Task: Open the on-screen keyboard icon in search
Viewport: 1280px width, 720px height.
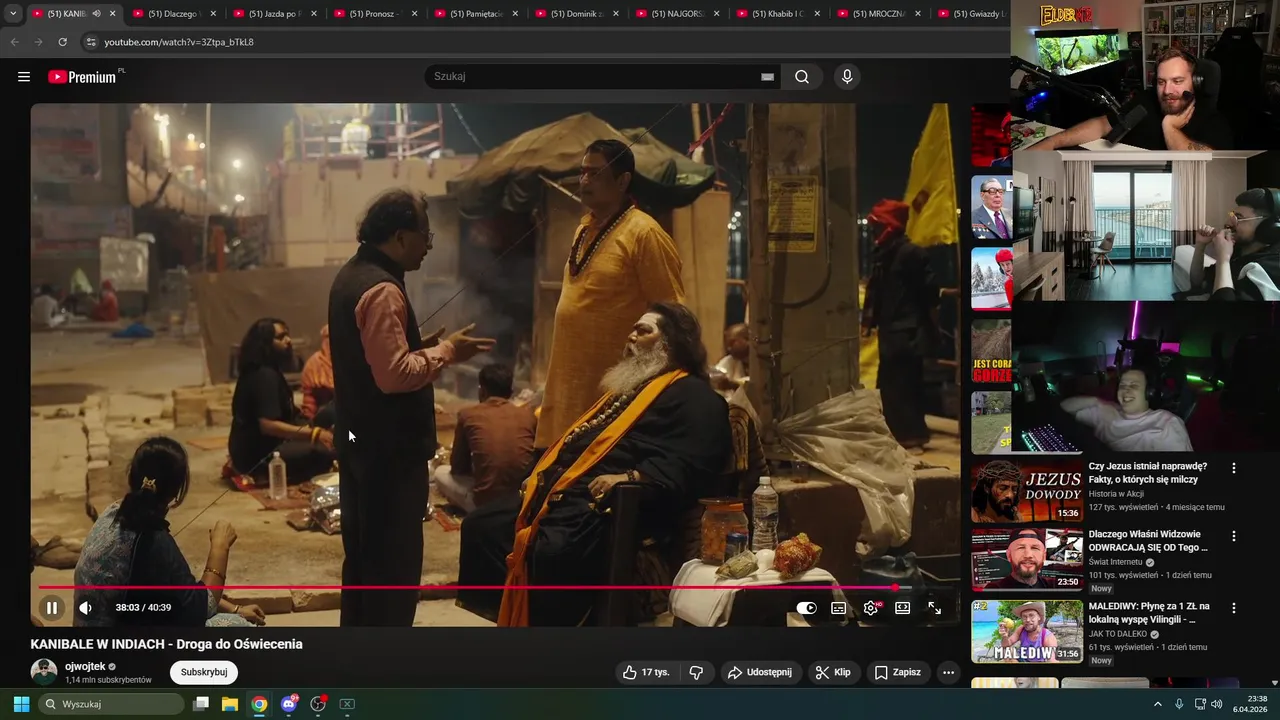Action: tap(767, 77)
